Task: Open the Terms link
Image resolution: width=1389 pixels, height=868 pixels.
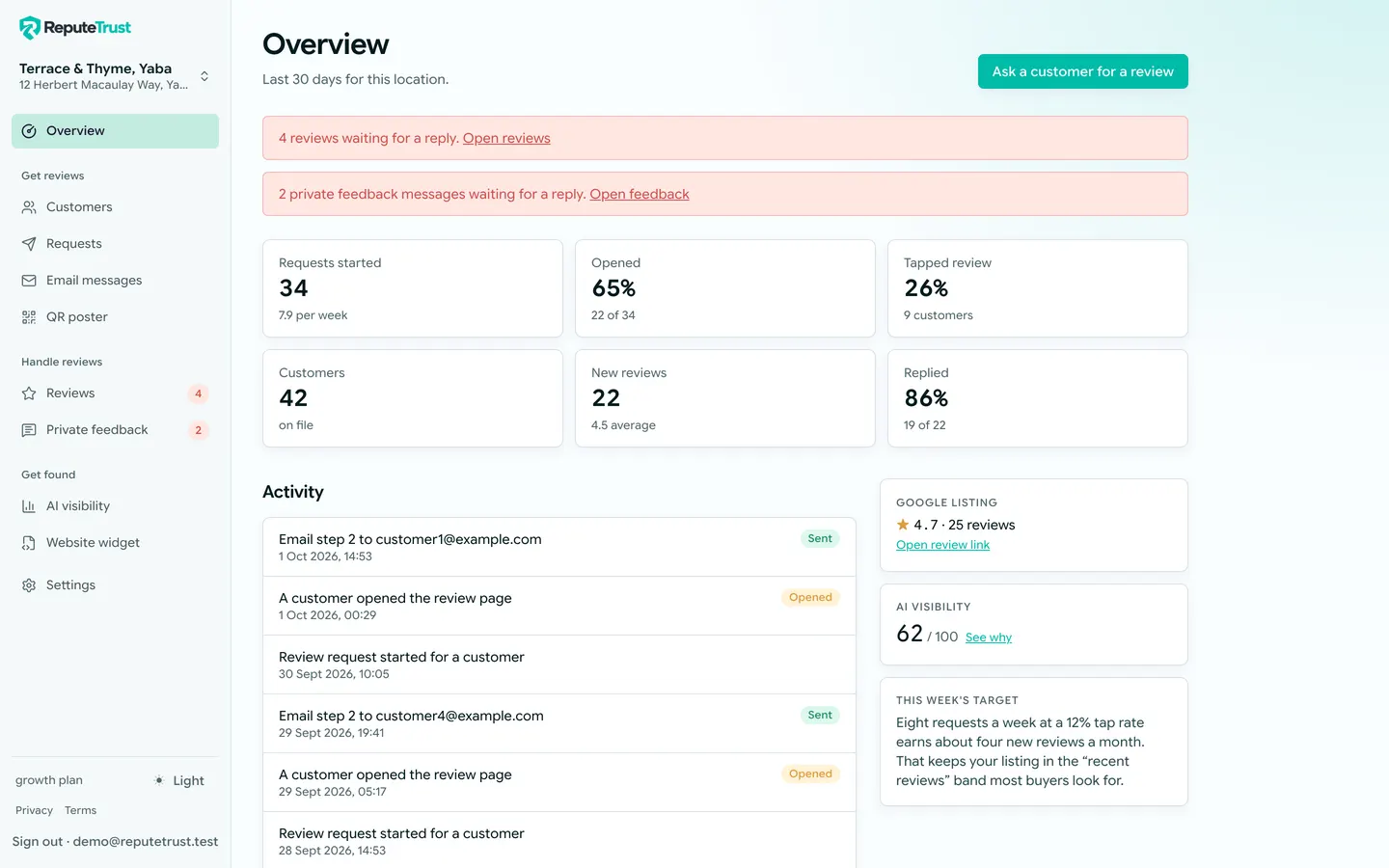Action: pyautogui.click(x=80, y=810)
